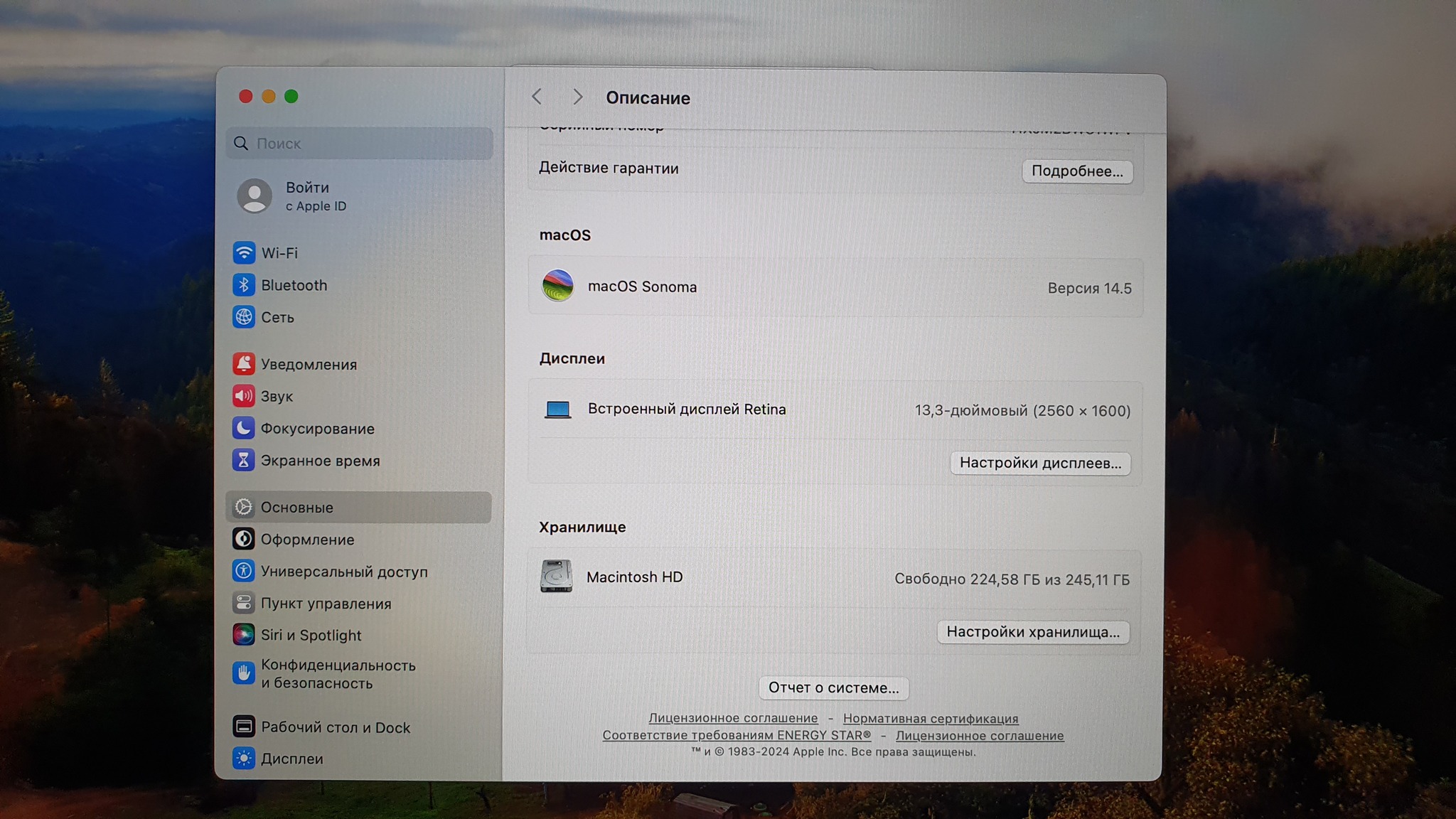Open Privacy and Security hand icon

click(244, 673)
